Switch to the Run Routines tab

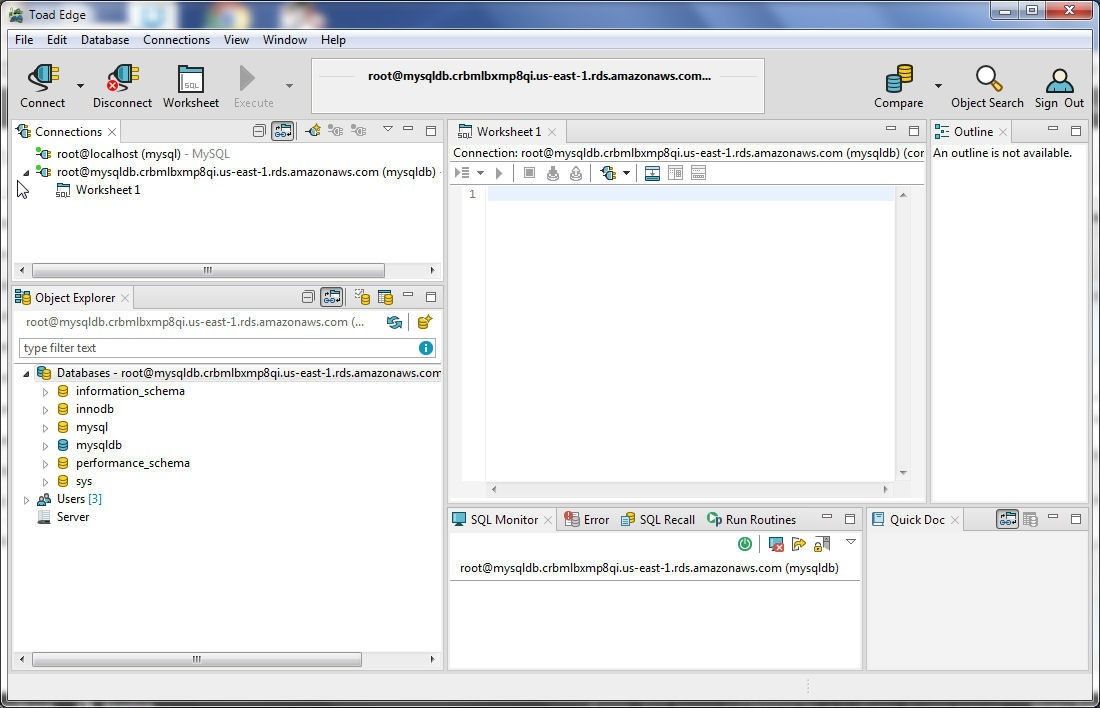point(751,519)
